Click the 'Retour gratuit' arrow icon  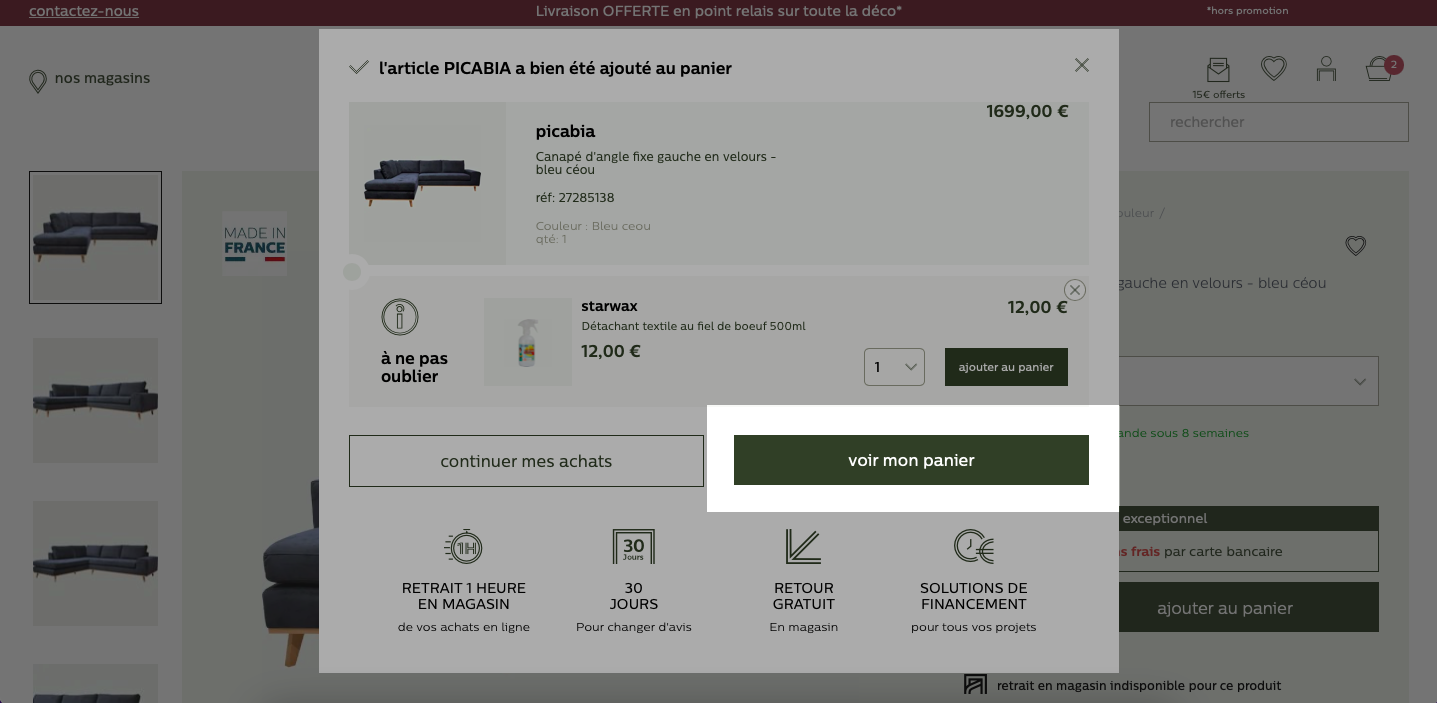click(x=803, y=546)
